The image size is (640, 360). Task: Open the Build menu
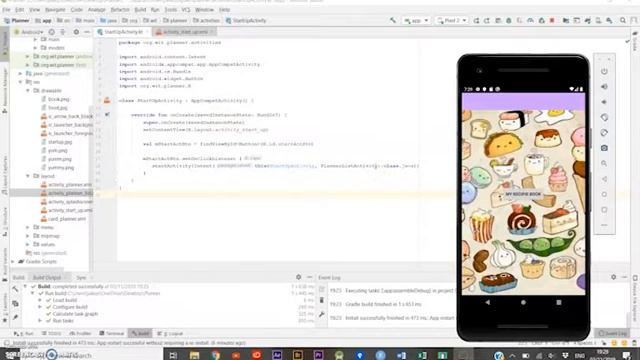140,9
